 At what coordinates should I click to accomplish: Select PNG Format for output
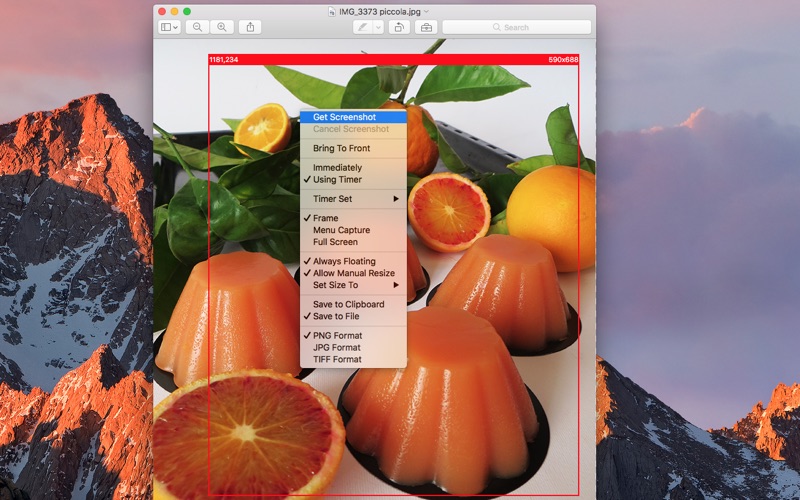[353, 335]
